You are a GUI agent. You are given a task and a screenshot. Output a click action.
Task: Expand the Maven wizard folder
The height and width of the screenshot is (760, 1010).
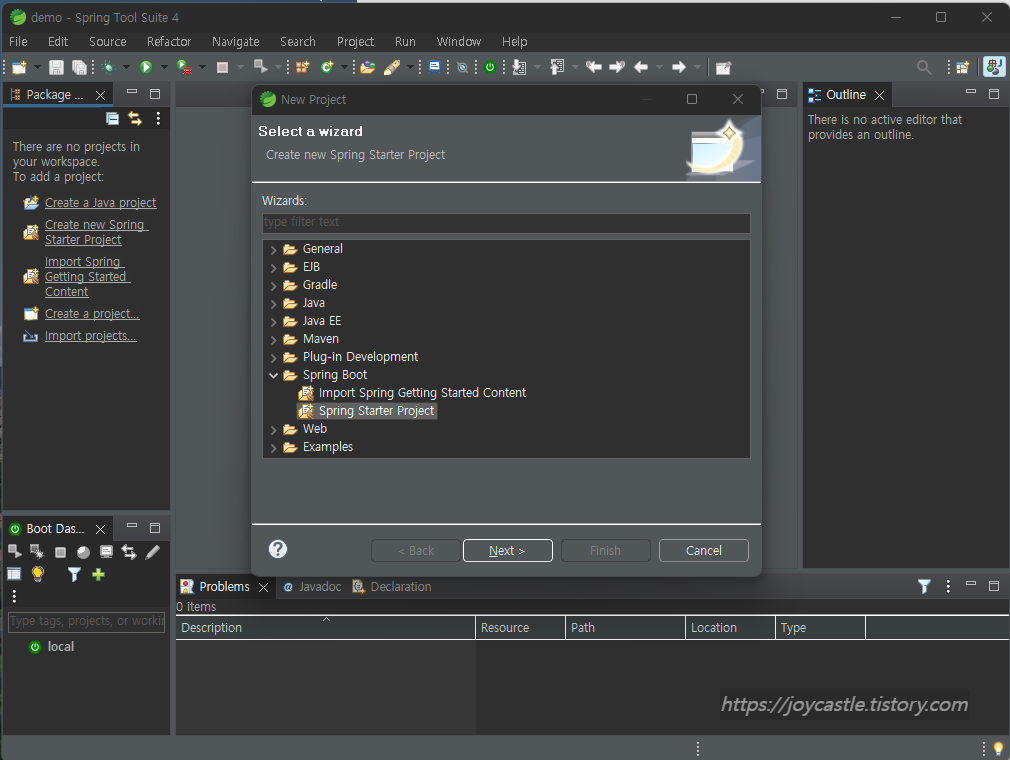pos(274,339)
